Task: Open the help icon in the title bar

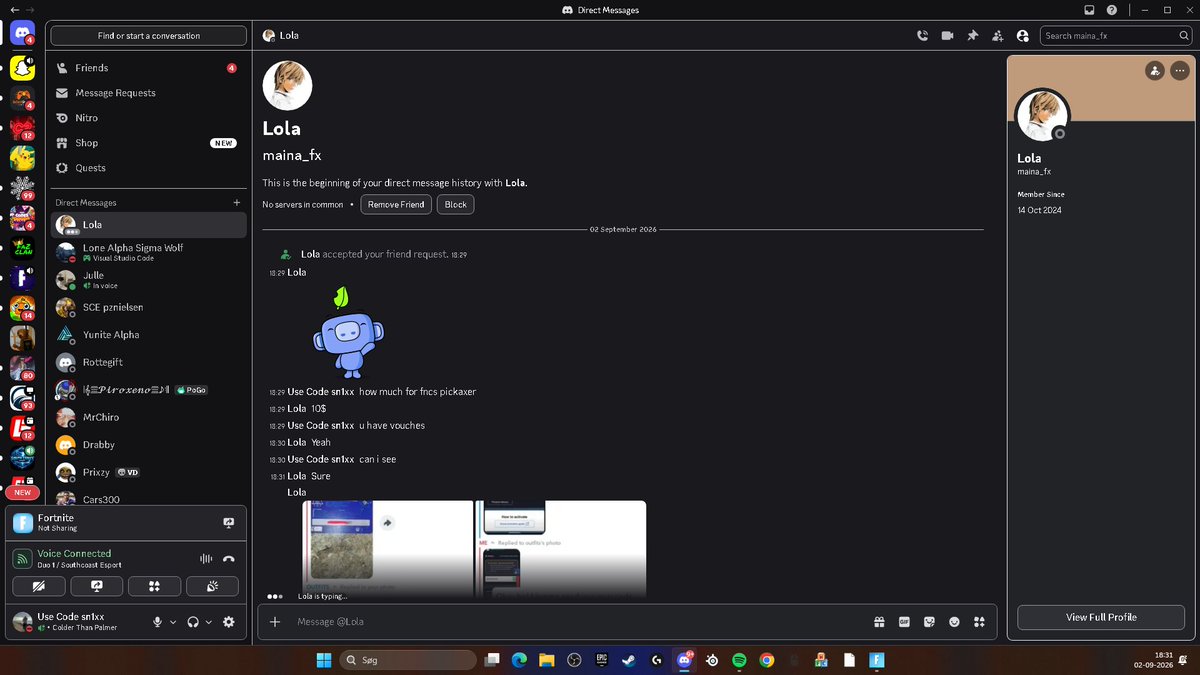Action: click(1112, 10)
